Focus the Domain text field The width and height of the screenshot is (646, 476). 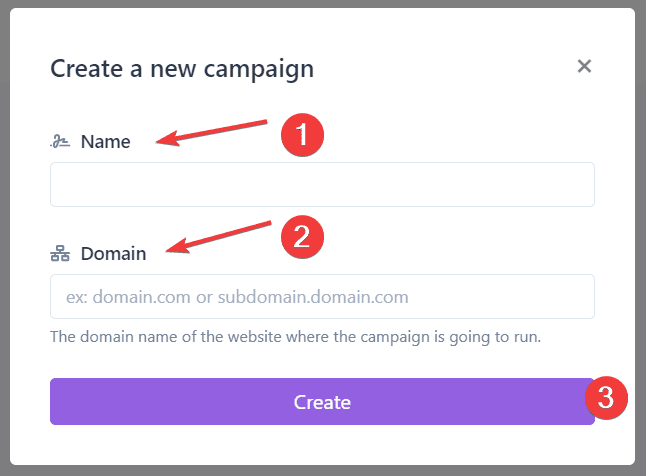[x=322, y=297]
